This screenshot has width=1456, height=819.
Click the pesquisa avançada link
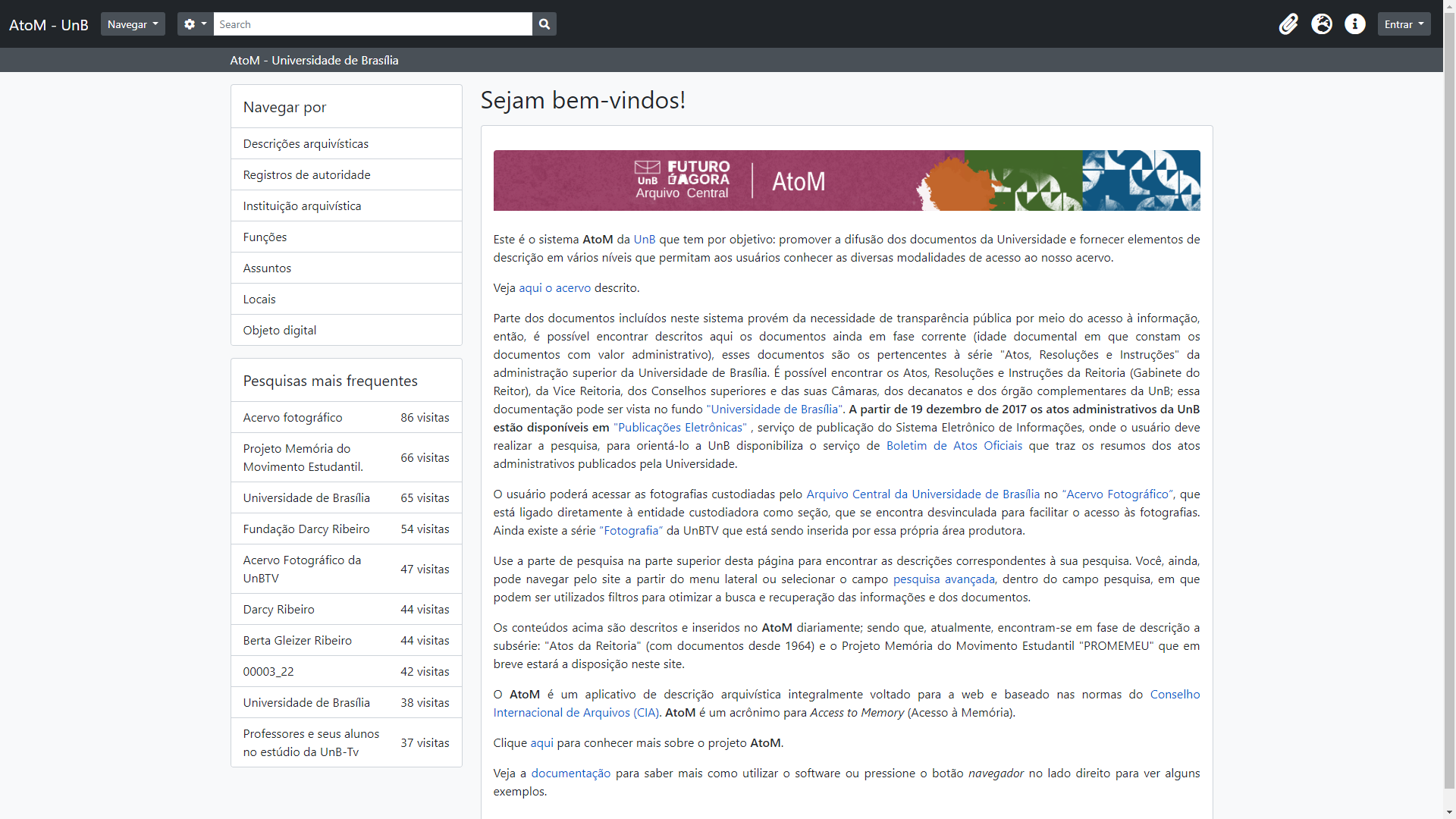943,579
